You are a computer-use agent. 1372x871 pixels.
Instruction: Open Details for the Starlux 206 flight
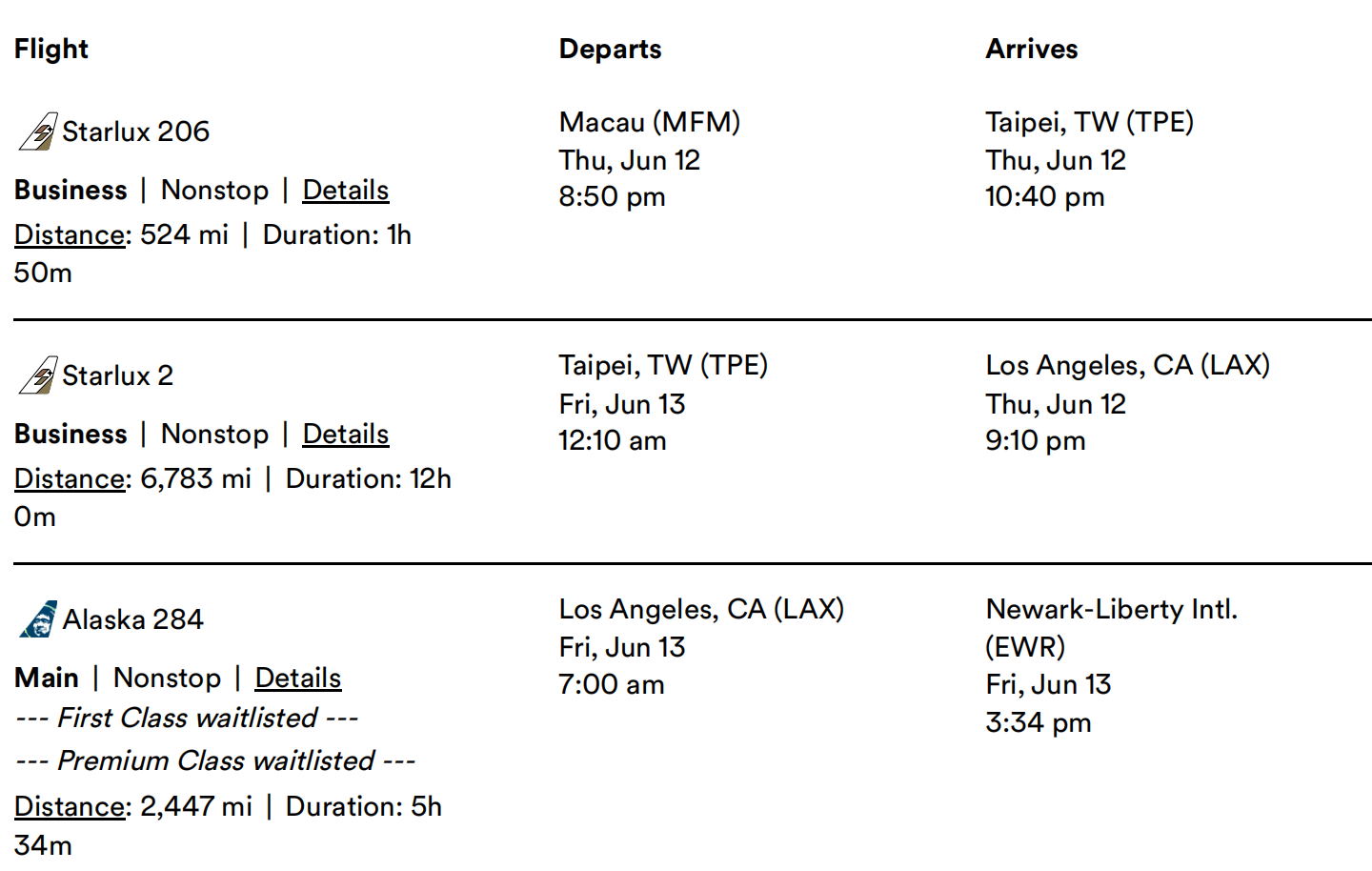(345, 191)
